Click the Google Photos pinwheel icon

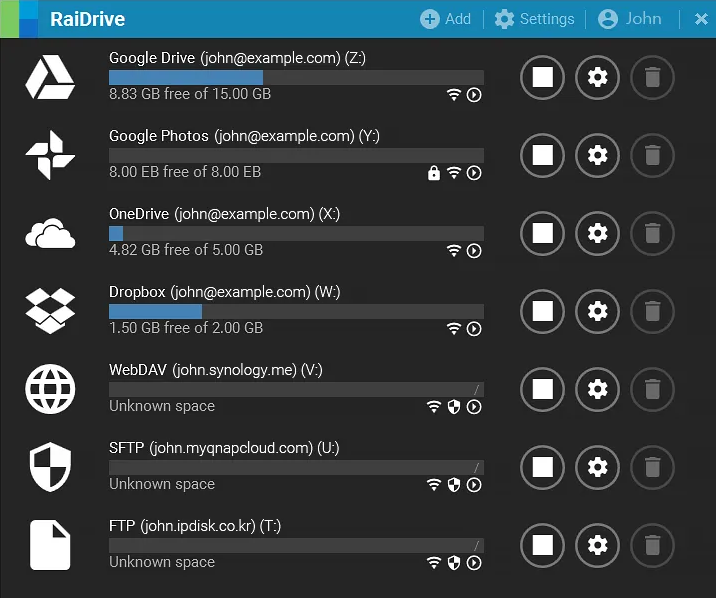tap(50, 155)
